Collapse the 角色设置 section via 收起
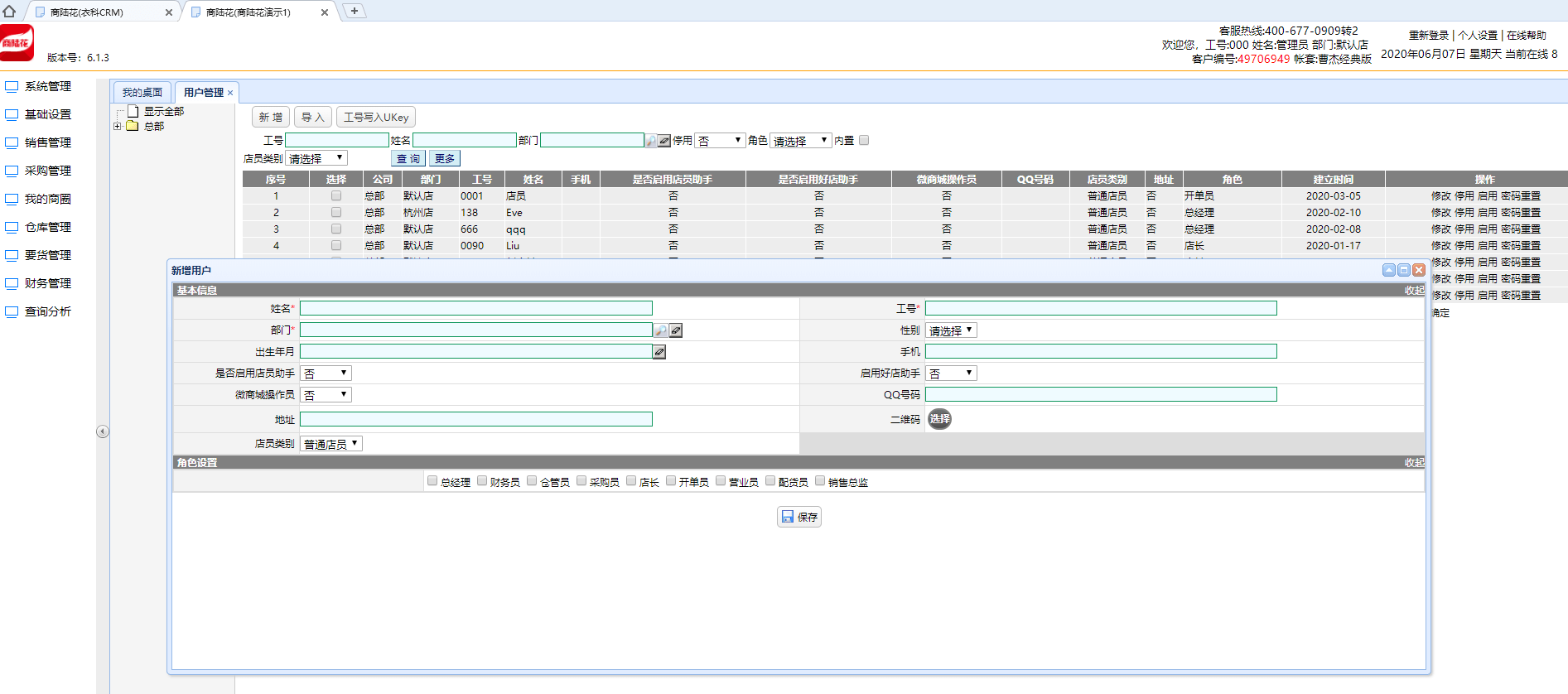Image resolution: width=1568 pixels, height=694 pixels. coord(1414,462)
